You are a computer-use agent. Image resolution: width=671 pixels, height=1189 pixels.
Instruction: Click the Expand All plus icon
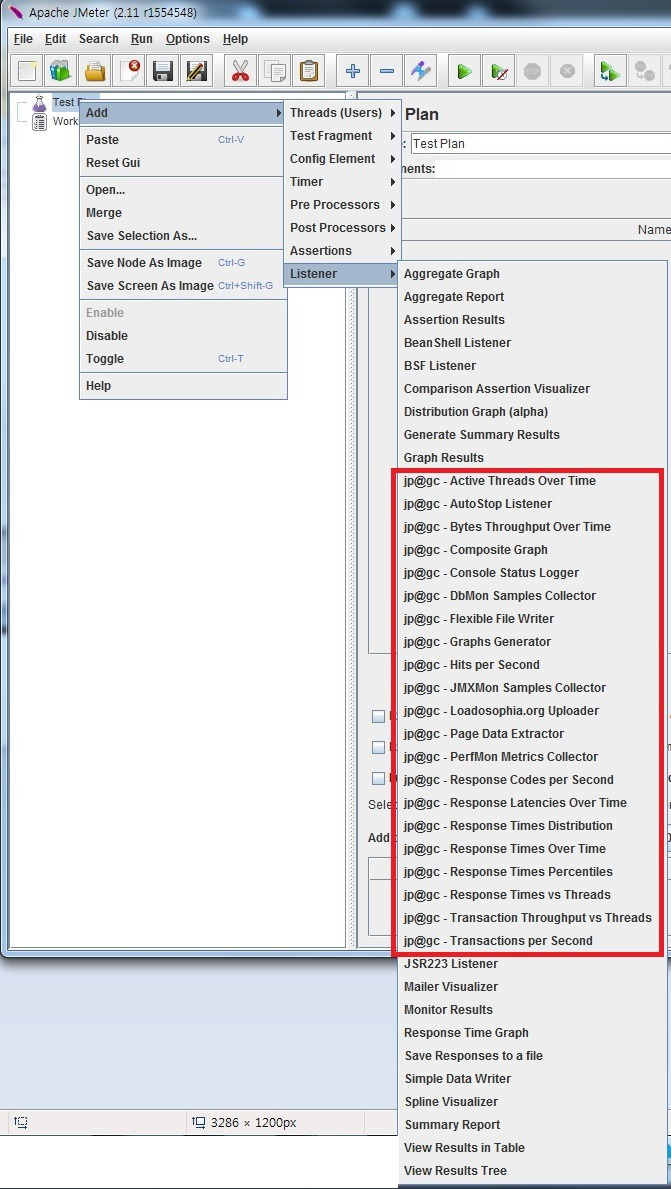coord(353,71)
